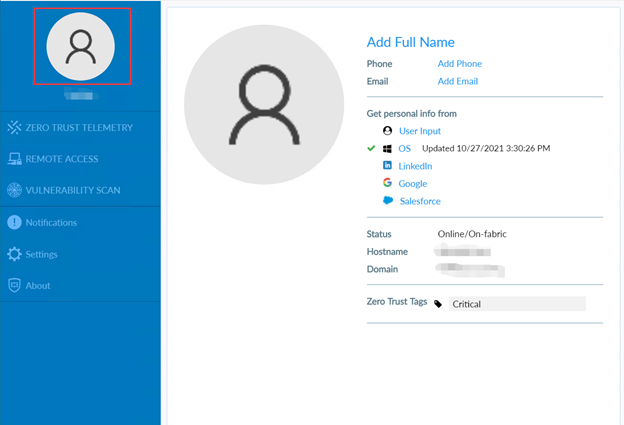Image resolution: width=624 pixels, height=425 pixels.
Task: Click the Updated 10/27/2021 3:30:26 PM text
Action: [x=486, y=148]
